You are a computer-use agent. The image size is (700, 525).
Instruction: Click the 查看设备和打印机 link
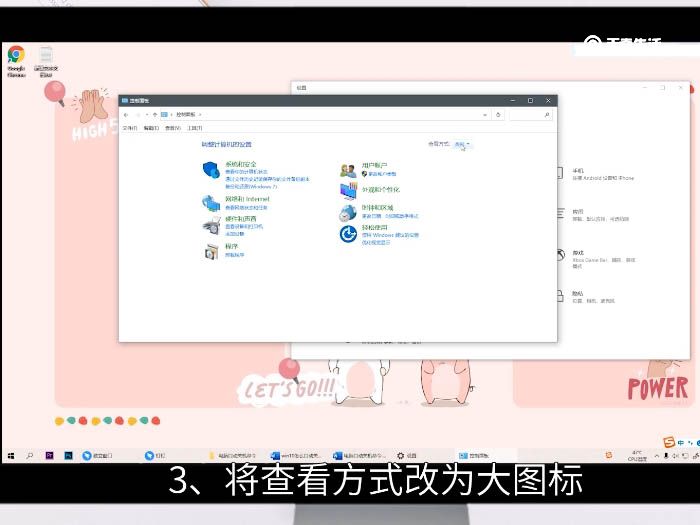click(x=244, y=227)
